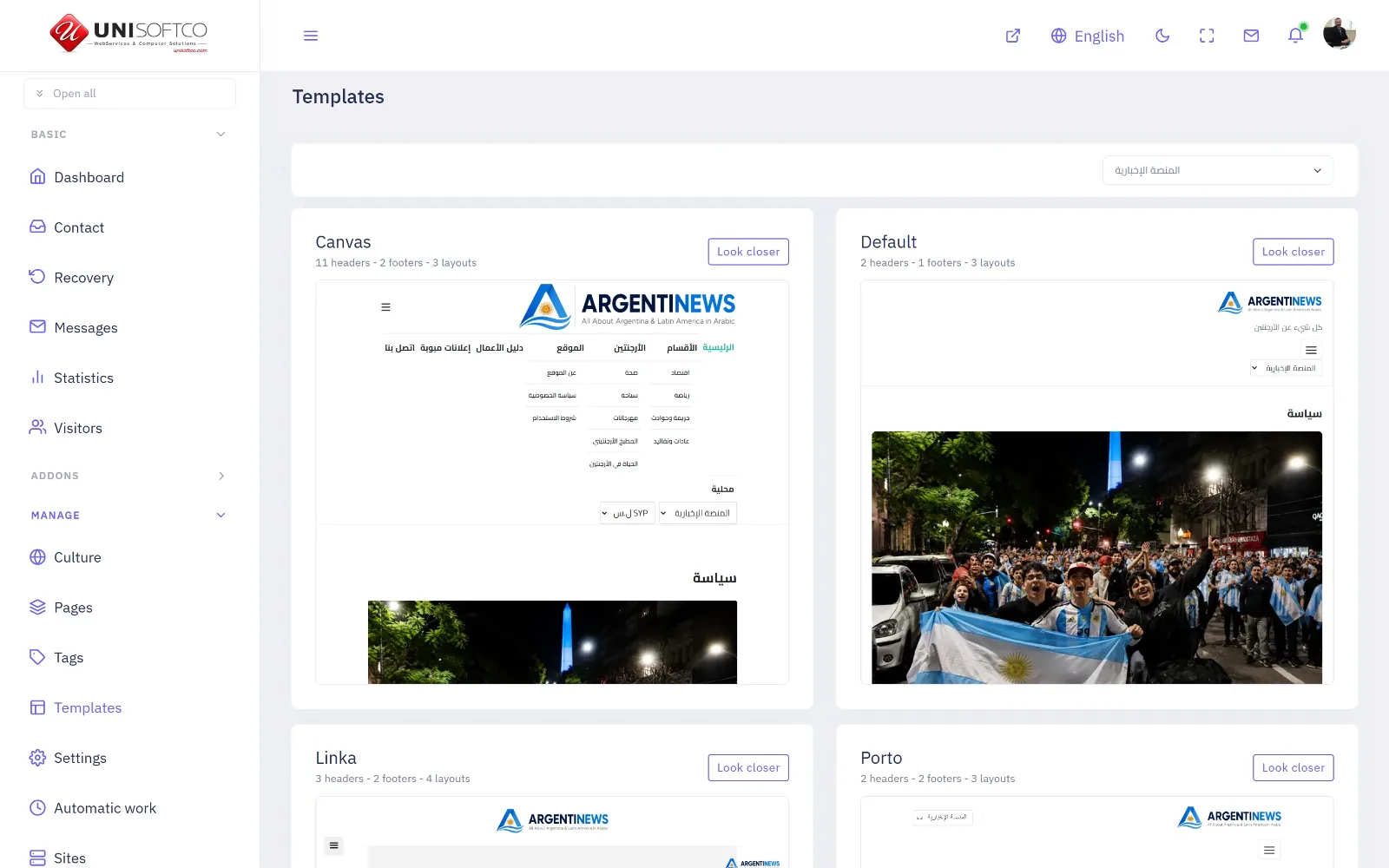Look closer at Canvas template
The image size is (1389, 868).
coord(748,252)
